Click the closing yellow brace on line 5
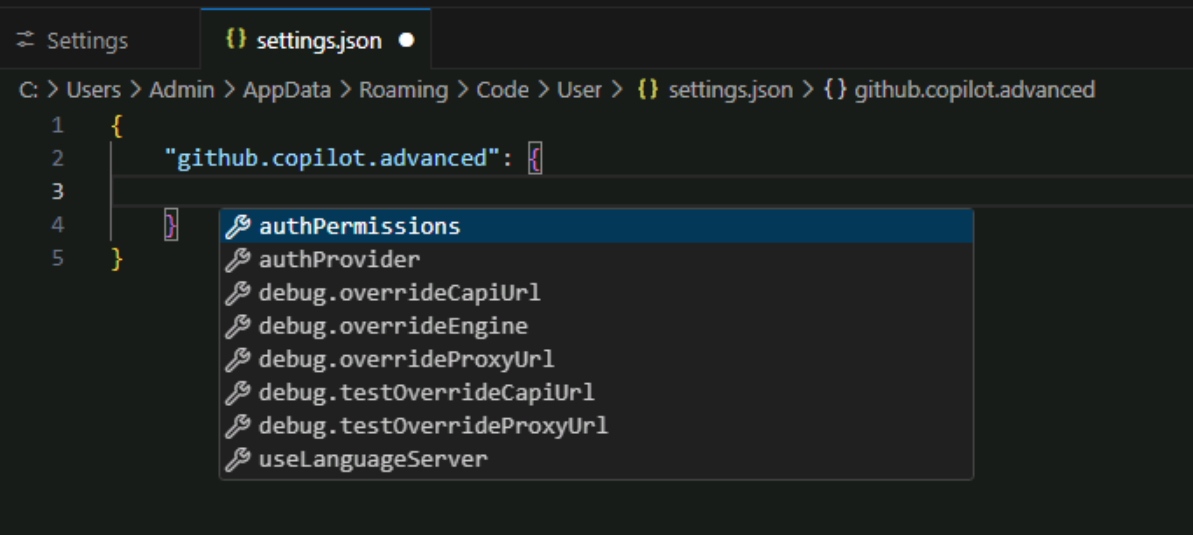1193x535 pixels. 117,259
